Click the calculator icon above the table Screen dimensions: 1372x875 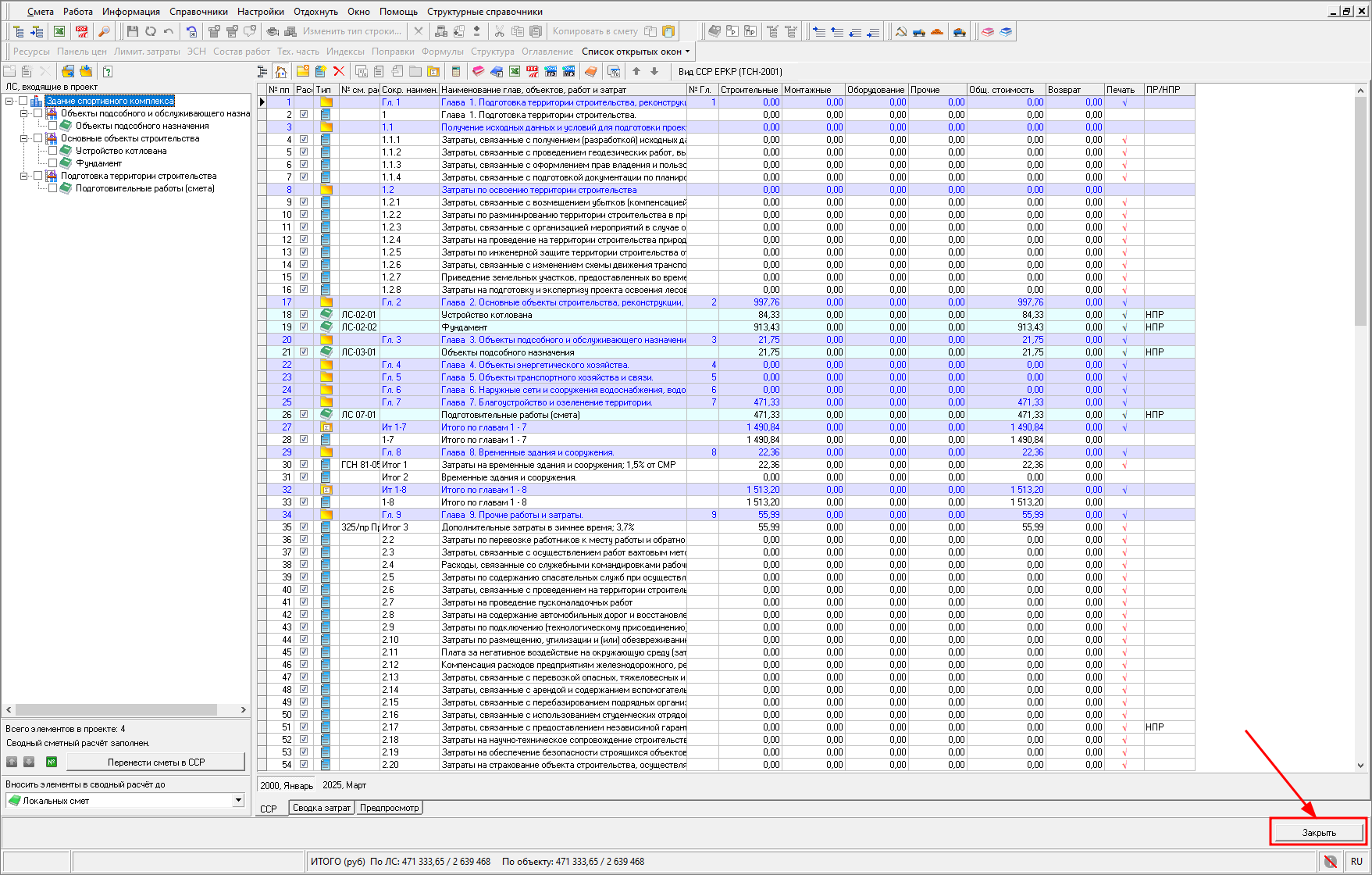456,71
